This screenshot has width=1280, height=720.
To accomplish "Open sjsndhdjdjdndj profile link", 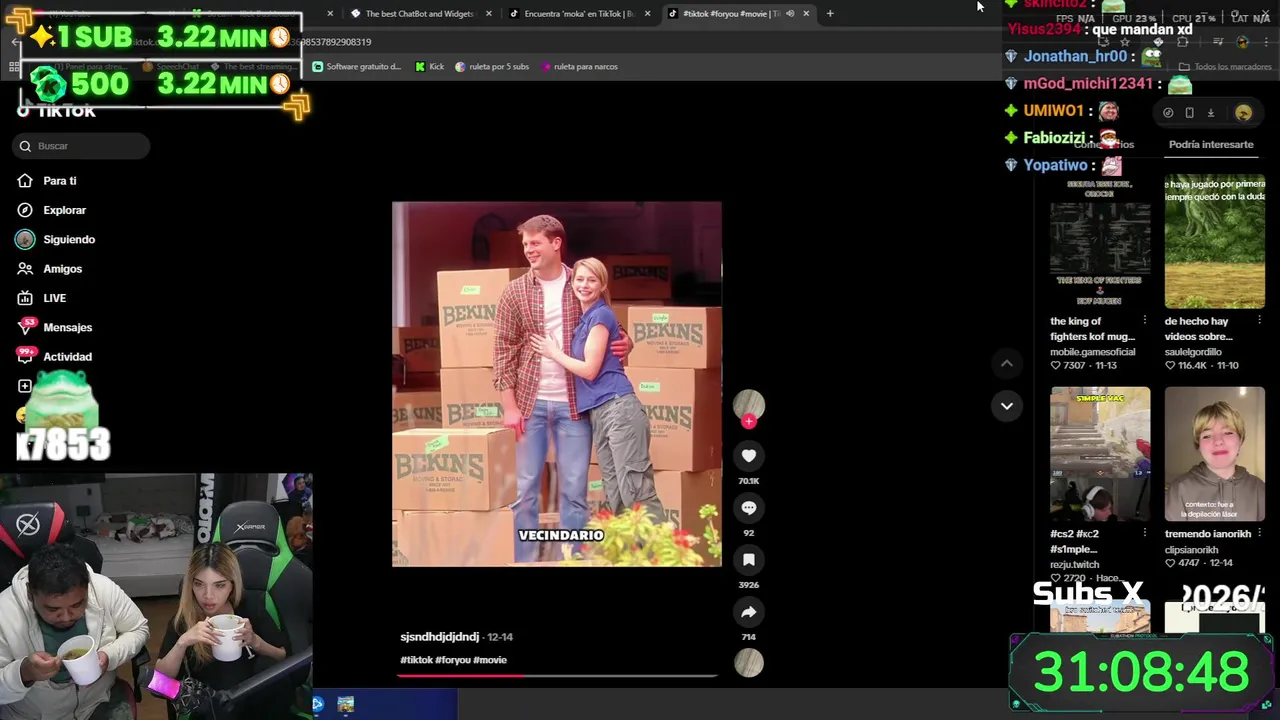I will pyautogui.click(x=439, y=637).
